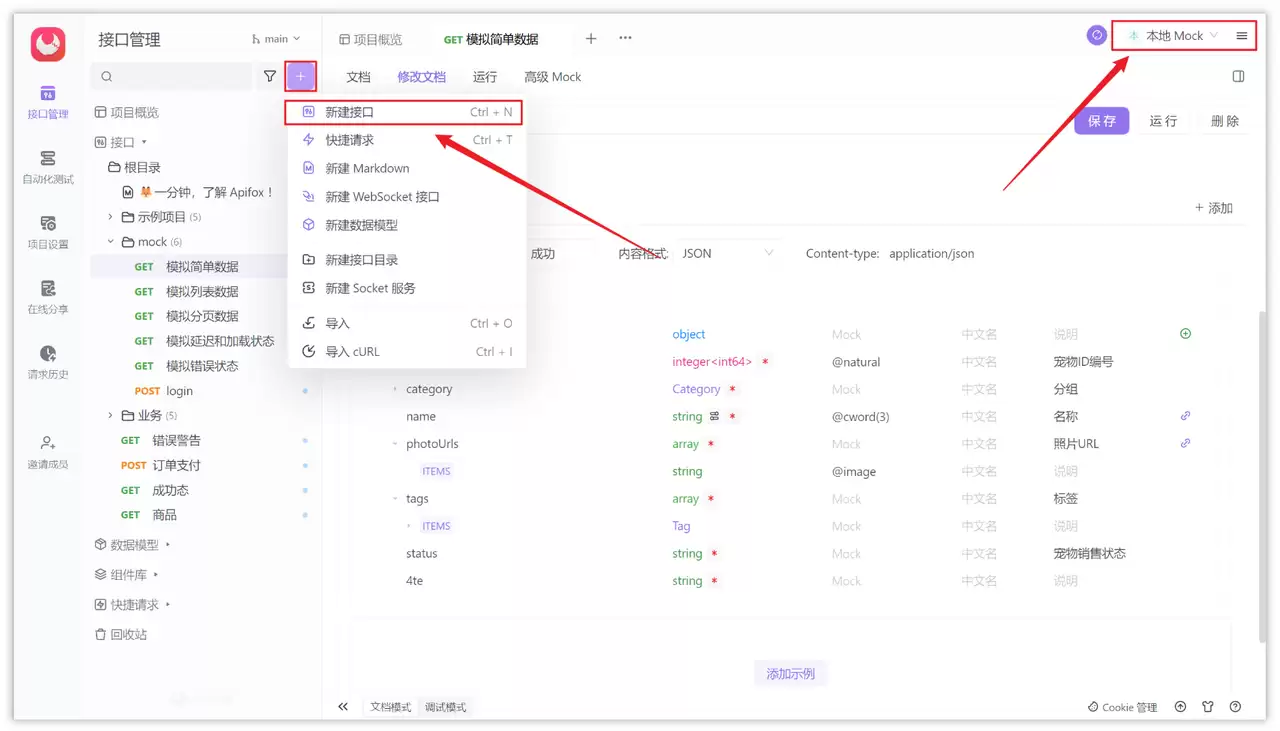
Task: Select 新建 Markdown from the menu
Action: (x=405, y=168)
